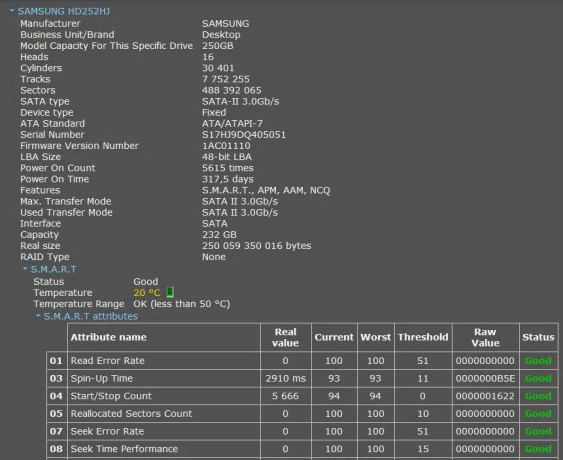This screenshot has width=563, height=460.
Task: Click the S.M.A.R.T attributes label
Action: coord(91,316)
